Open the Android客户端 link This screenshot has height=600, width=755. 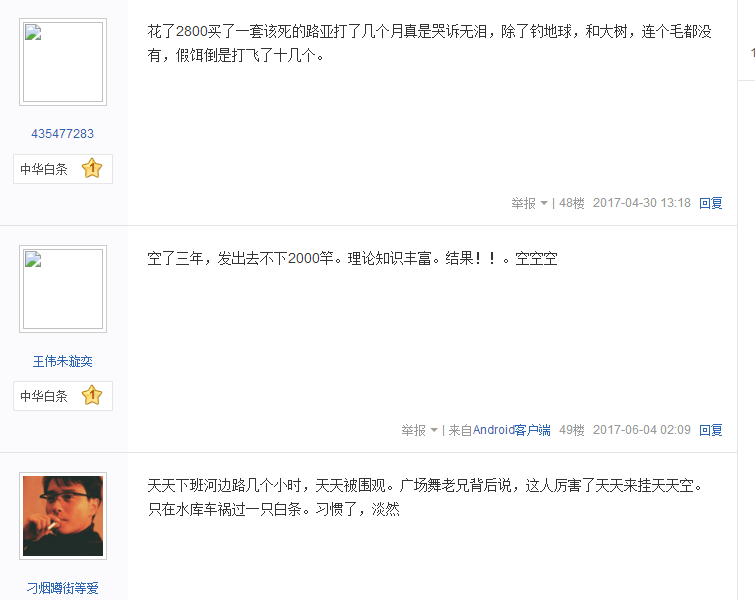[x=511, y=430]
